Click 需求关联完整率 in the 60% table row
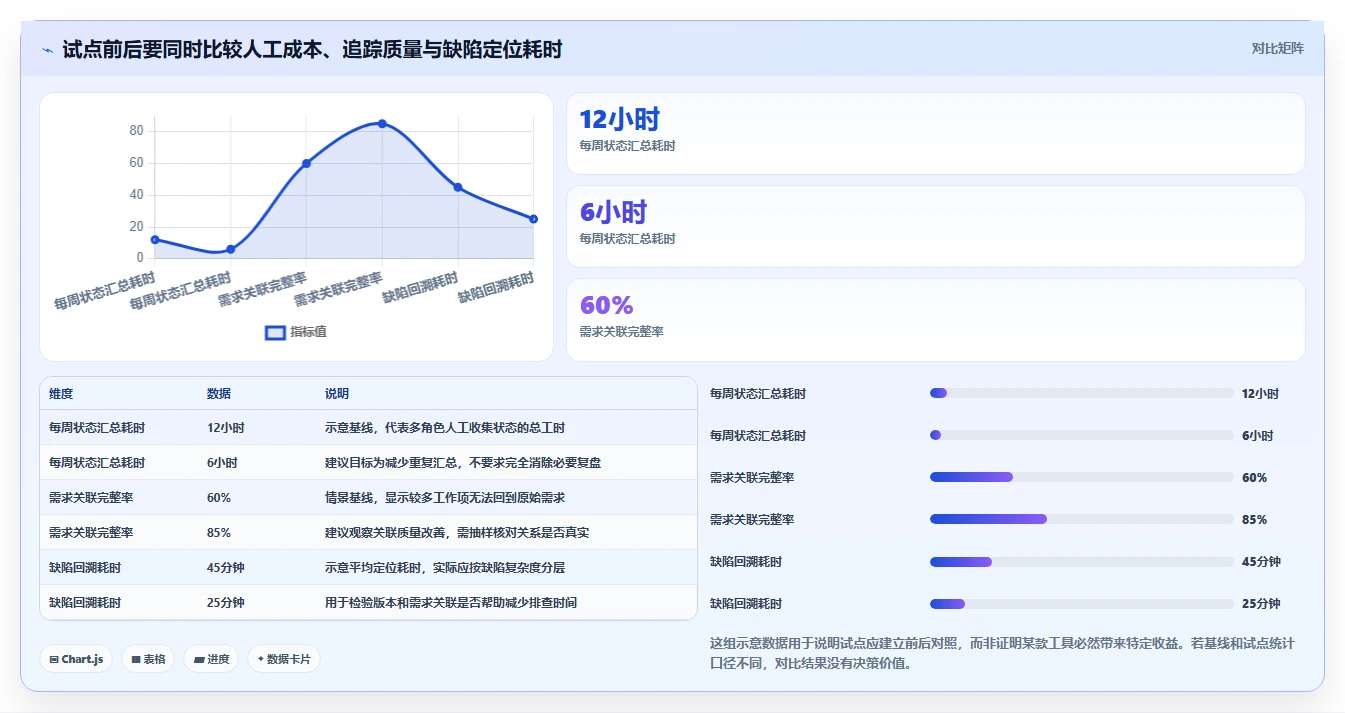This screenshot has width=1345, height=713. click(x=91, y=498)
